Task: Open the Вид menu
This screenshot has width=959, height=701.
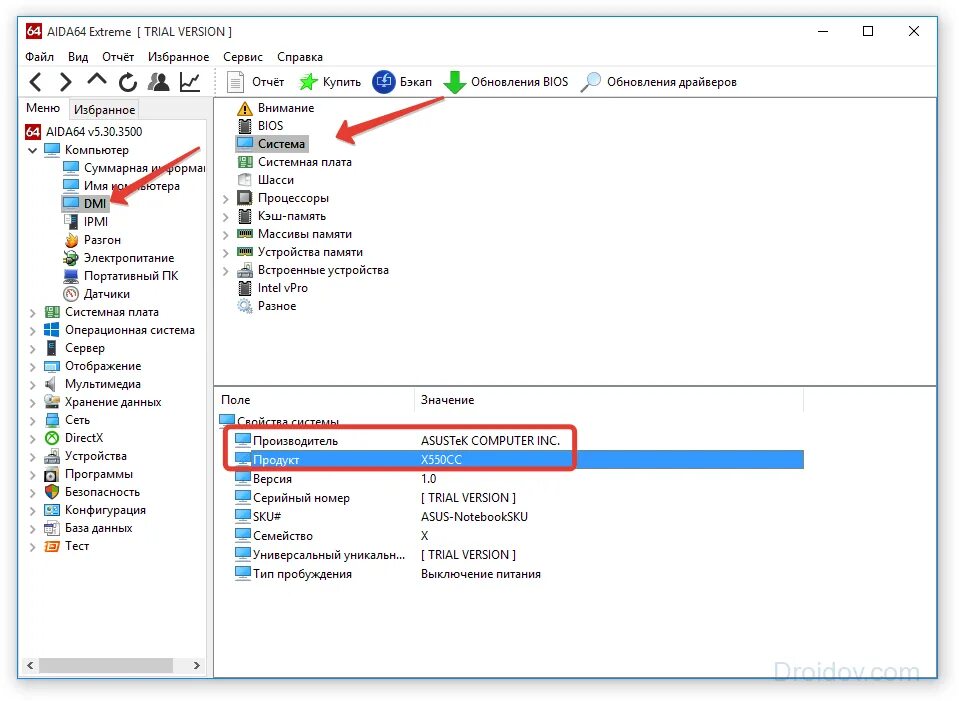Action: tap(78, 57)
